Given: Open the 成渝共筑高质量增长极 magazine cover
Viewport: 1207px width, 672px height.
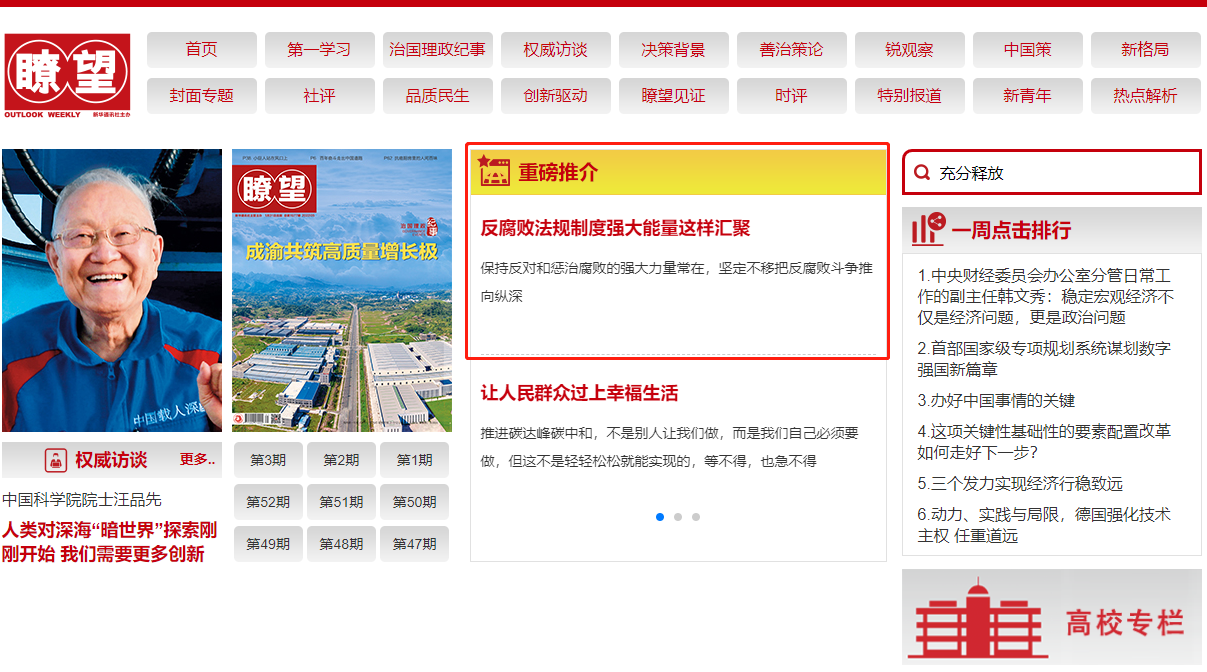Looking at the screenshot, I should click(x=342, y=290).
